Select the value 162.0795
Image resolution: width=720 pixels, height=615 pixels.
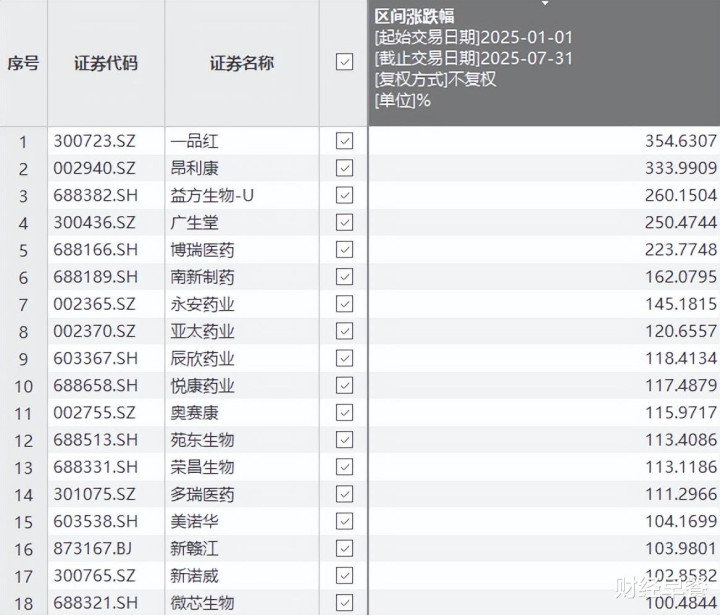681,276
